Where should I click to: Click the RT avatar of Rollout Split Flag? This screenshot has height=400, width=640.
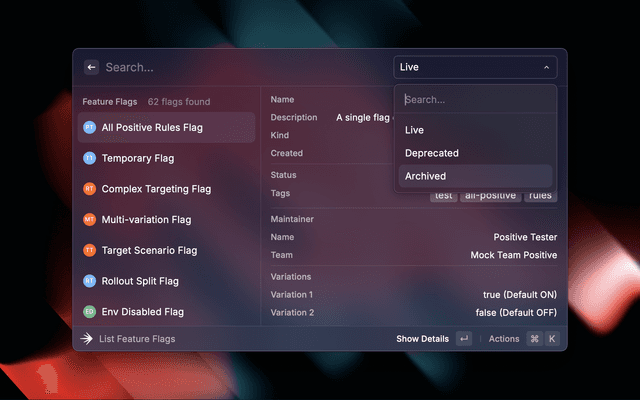89,281
